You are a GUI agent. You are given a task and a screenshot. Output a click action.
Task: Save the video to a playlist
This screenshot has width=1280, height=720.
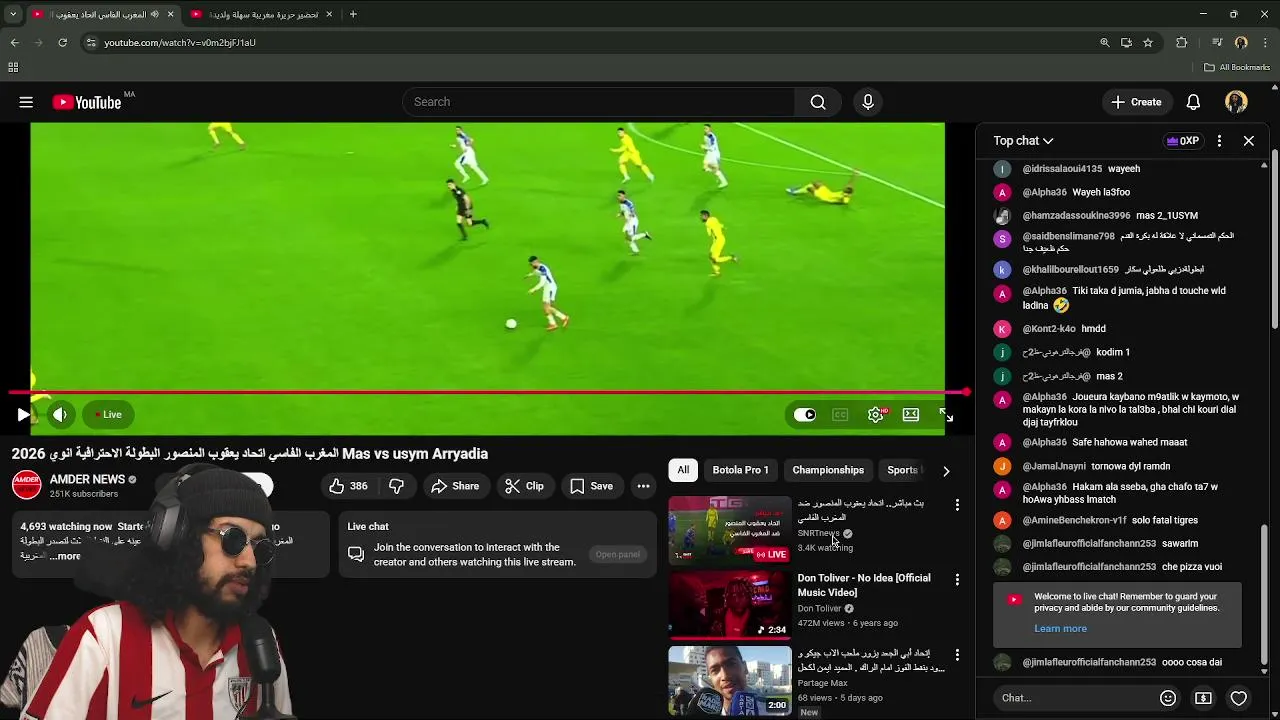(x=591, y=486)
